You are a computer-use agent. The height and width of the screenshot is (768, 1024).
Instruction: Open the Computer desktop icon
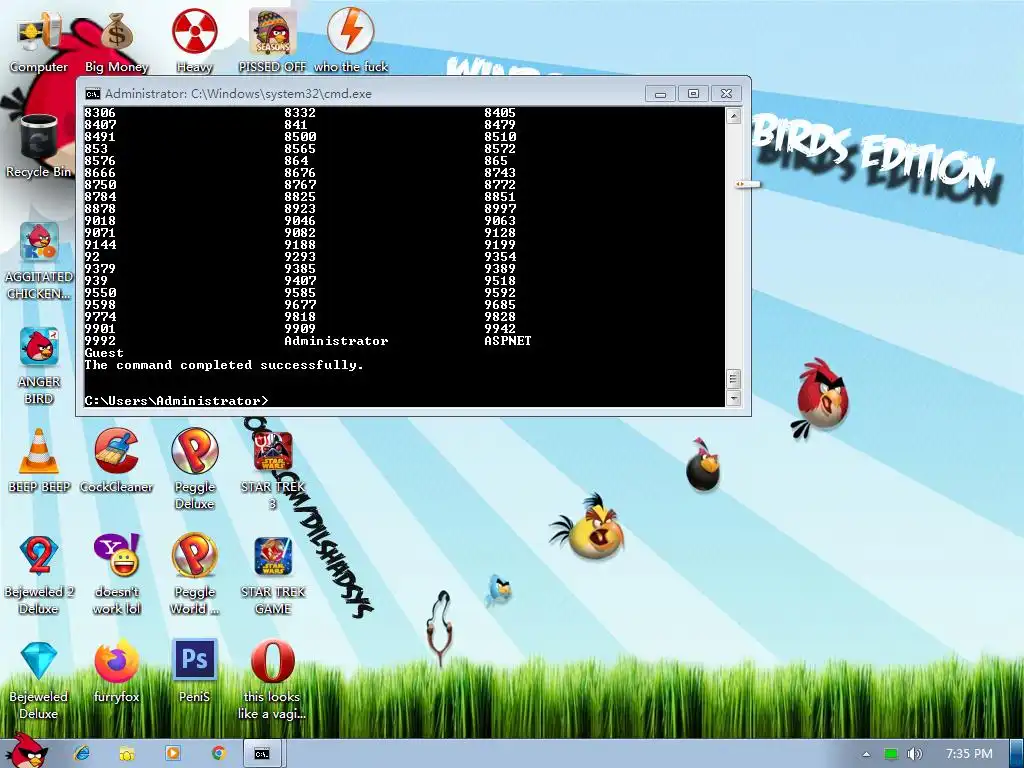click(39, 40)
